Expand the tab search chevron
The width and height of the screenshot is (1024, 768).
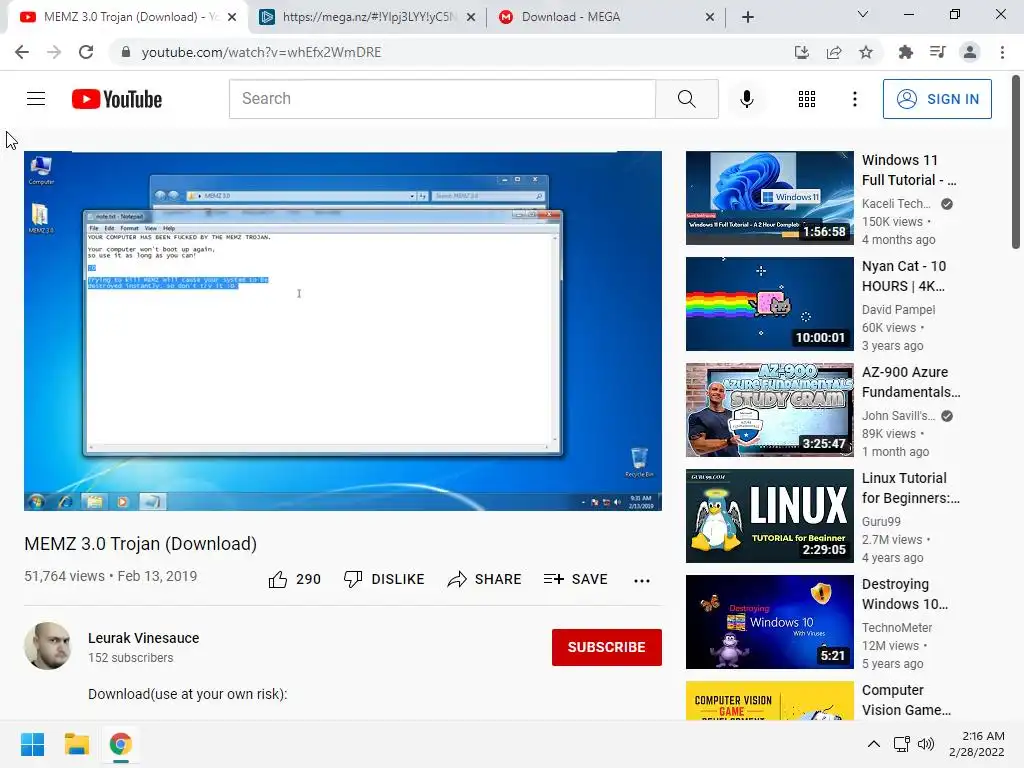click(863, 14)
